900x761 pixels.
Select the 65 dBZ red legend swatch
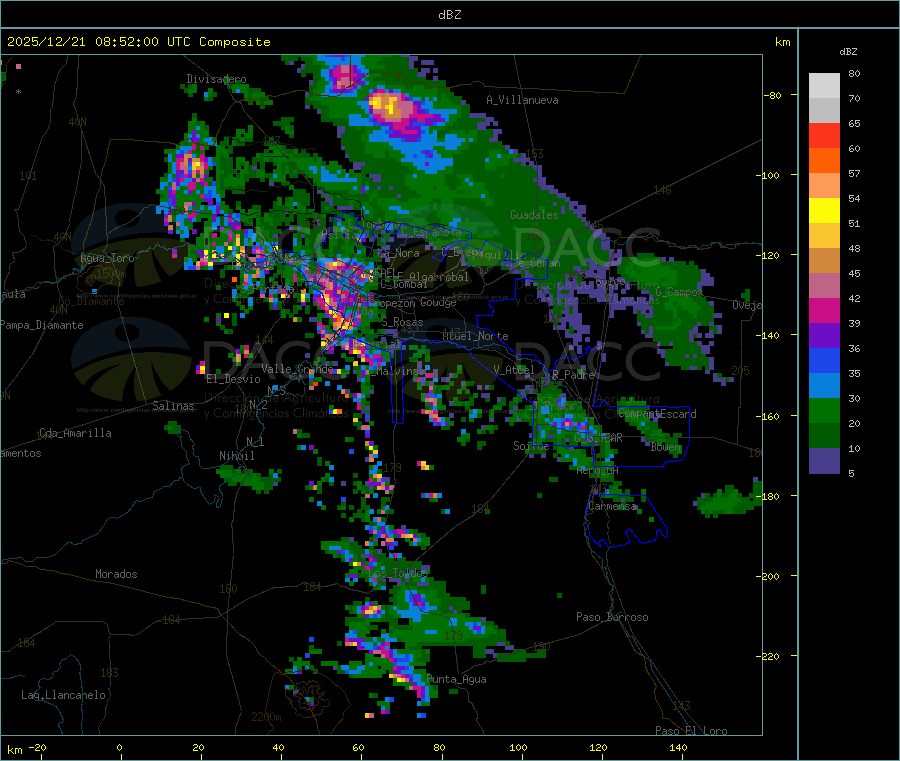[824, 135]
